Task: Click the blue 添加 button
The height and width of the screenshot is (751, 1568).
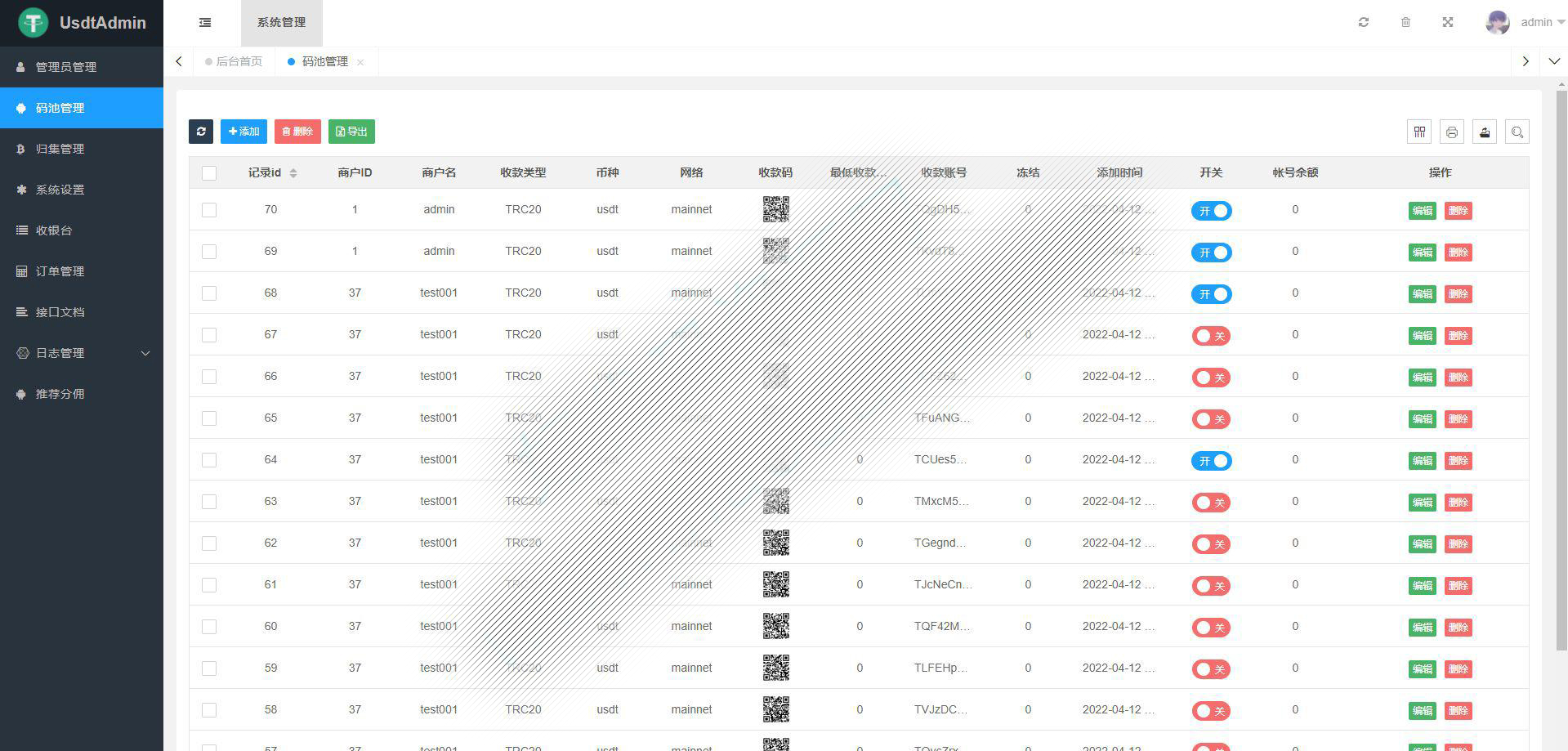Action: click(243, 132)
